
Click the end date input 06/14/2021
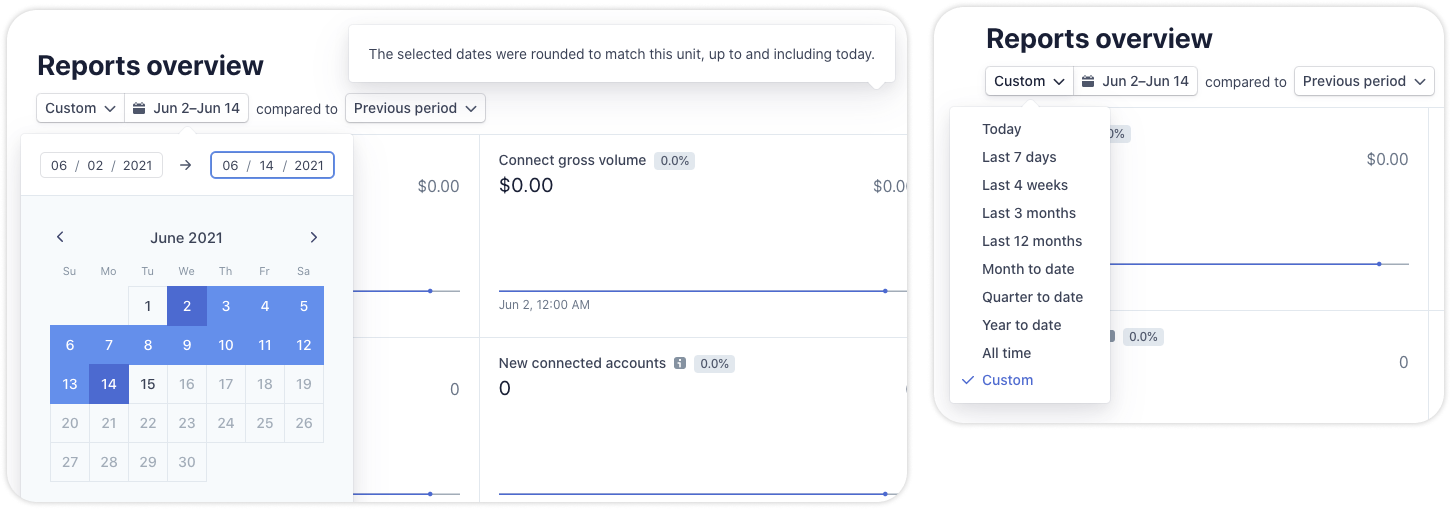(272, 165)
